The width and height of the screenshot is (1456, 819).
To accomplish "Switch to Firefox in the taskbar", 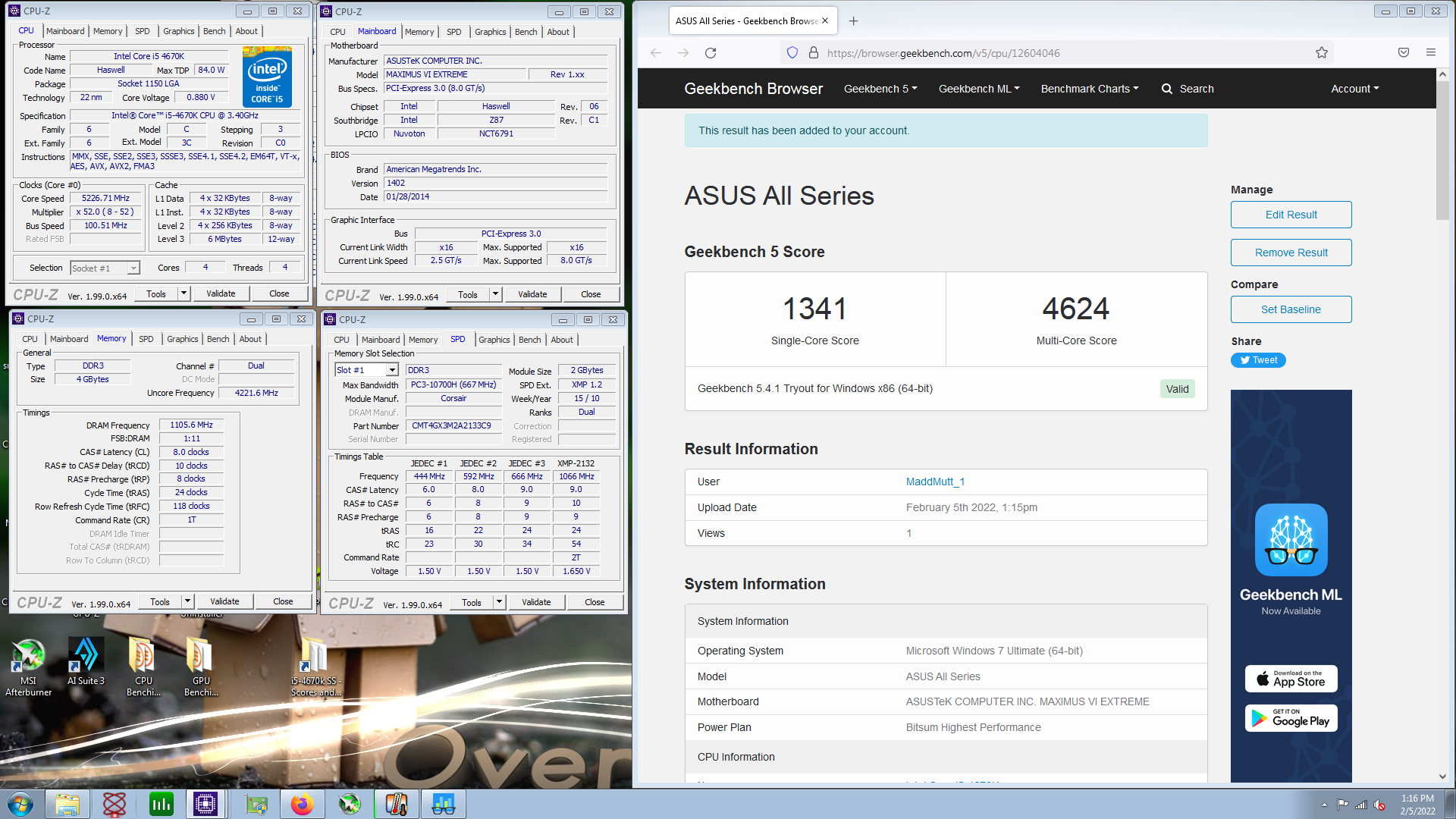I will (303, 804).
